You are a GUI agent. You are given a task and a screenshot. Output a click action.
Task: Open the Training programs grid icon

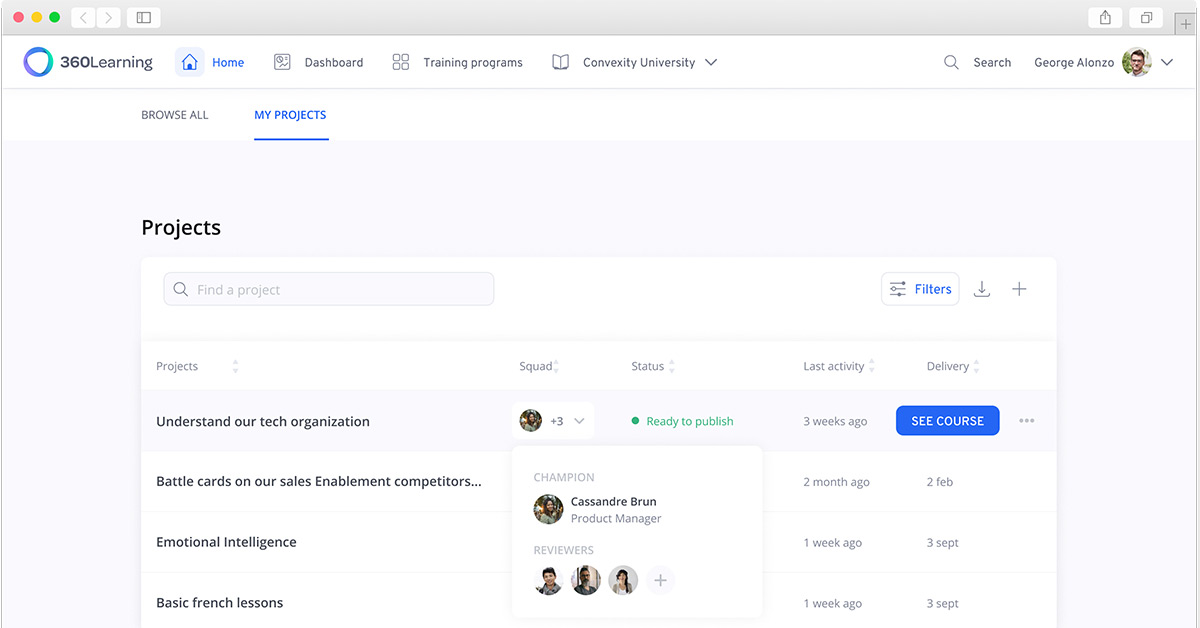pyautogui.click(x=401, y=62)
